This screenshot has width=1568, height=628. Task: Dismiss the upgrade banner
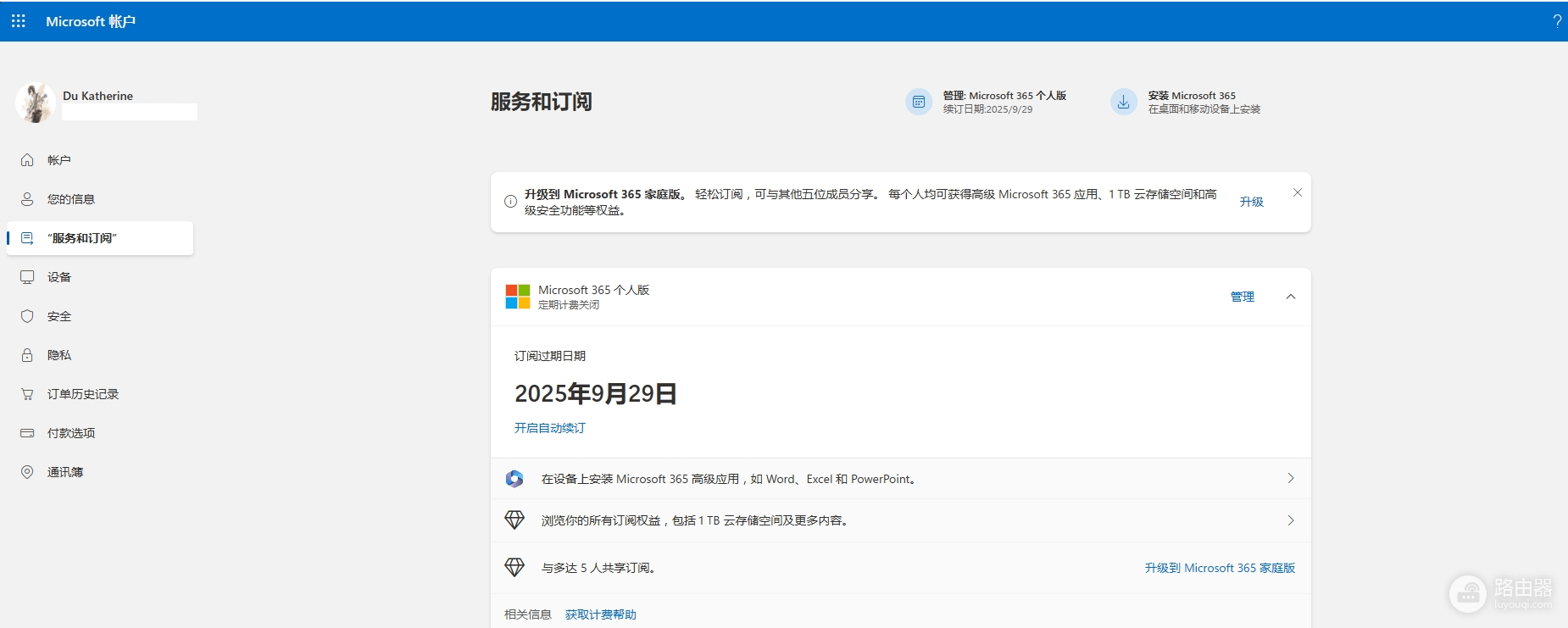click(1298, 192)
